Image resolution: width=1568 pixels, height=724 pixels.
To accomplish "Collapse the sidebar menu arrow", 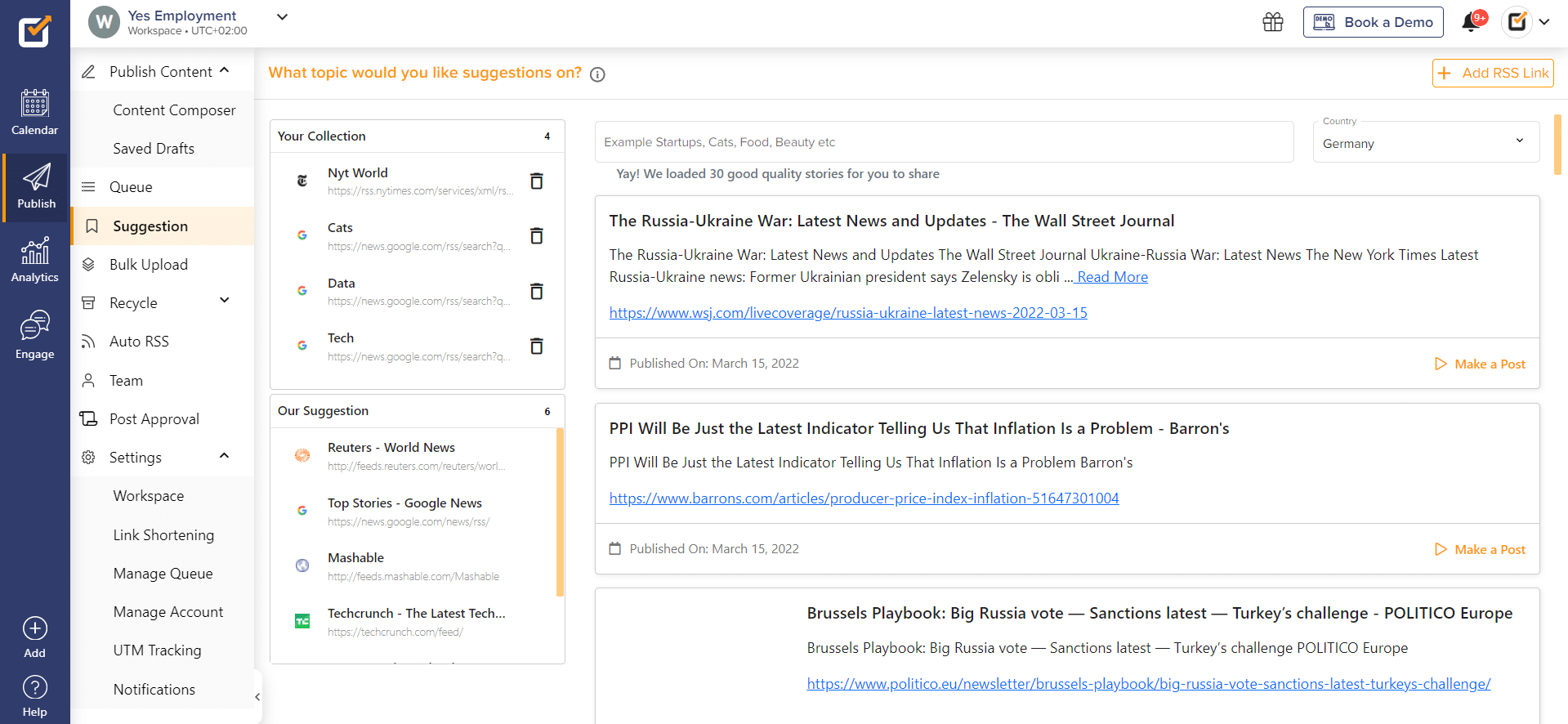I will click(x=257, y=697).
